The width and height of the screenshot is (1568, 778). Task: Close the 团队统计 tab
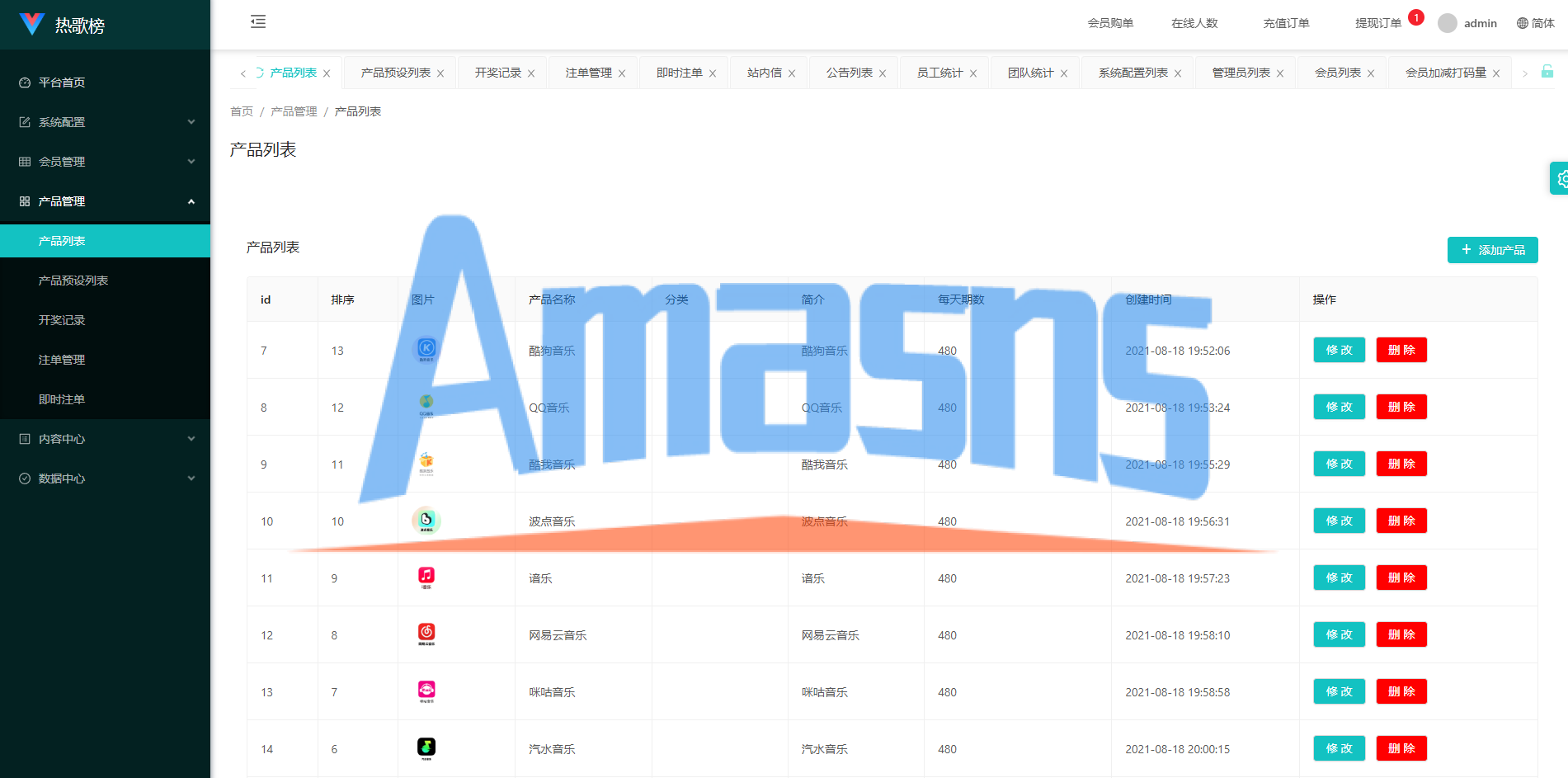point(1064,73)
